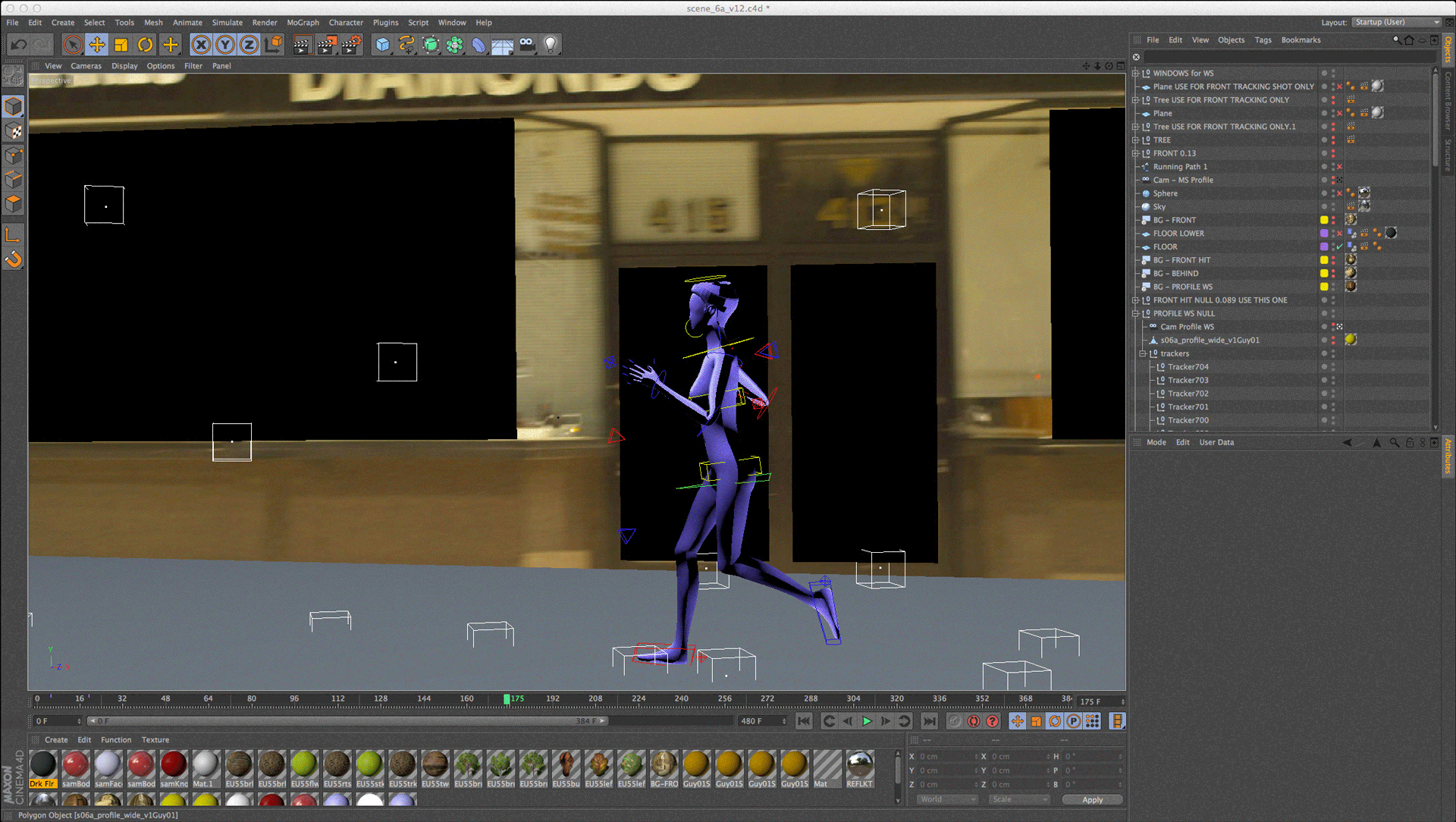Add a Cube primitive object
1456x822 pixels.
click(x=383, y=45)
